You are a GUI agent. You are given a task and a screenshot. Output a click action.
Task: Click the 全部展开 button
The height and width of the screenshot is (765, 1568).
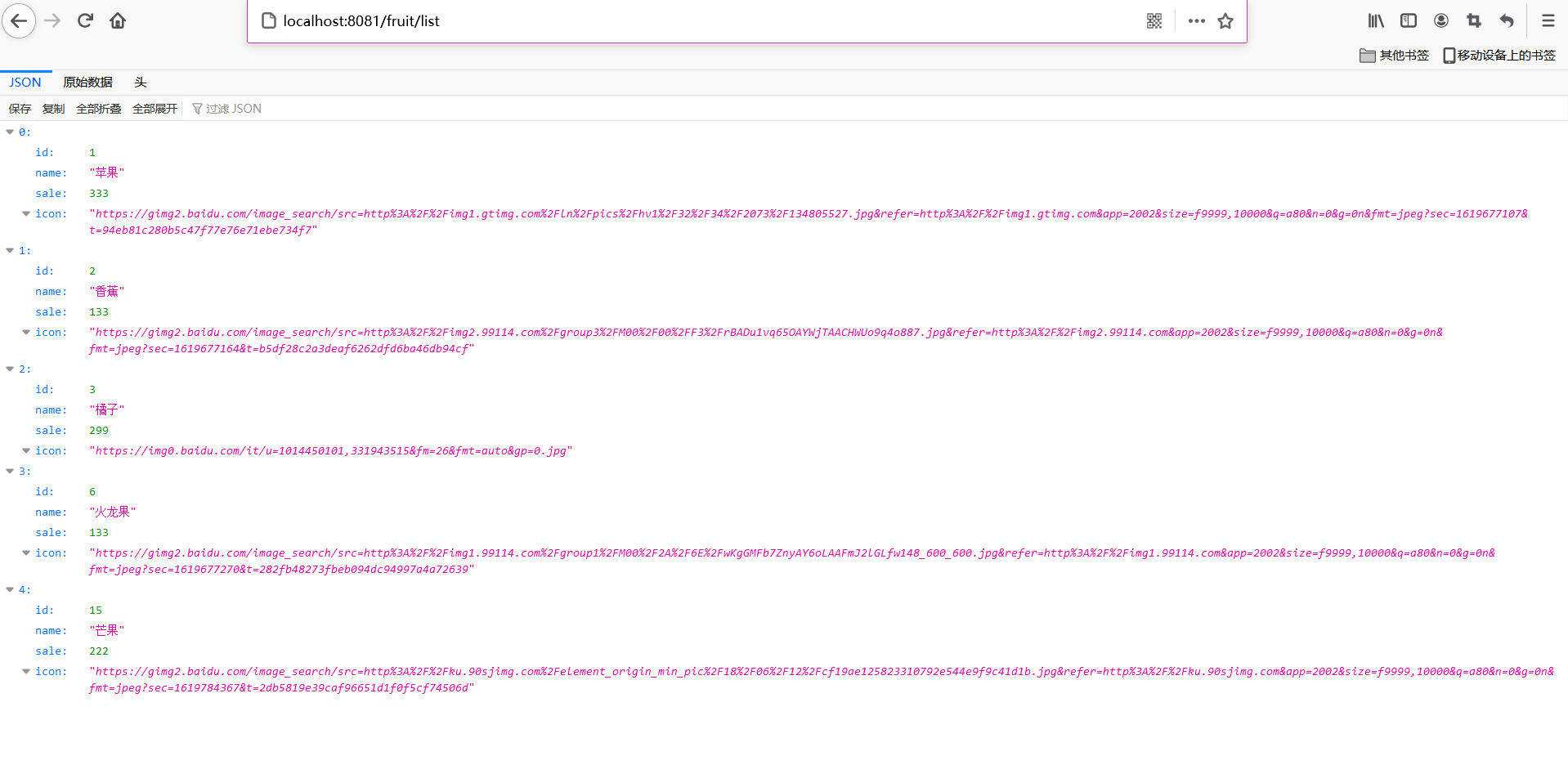coord(154,108)
